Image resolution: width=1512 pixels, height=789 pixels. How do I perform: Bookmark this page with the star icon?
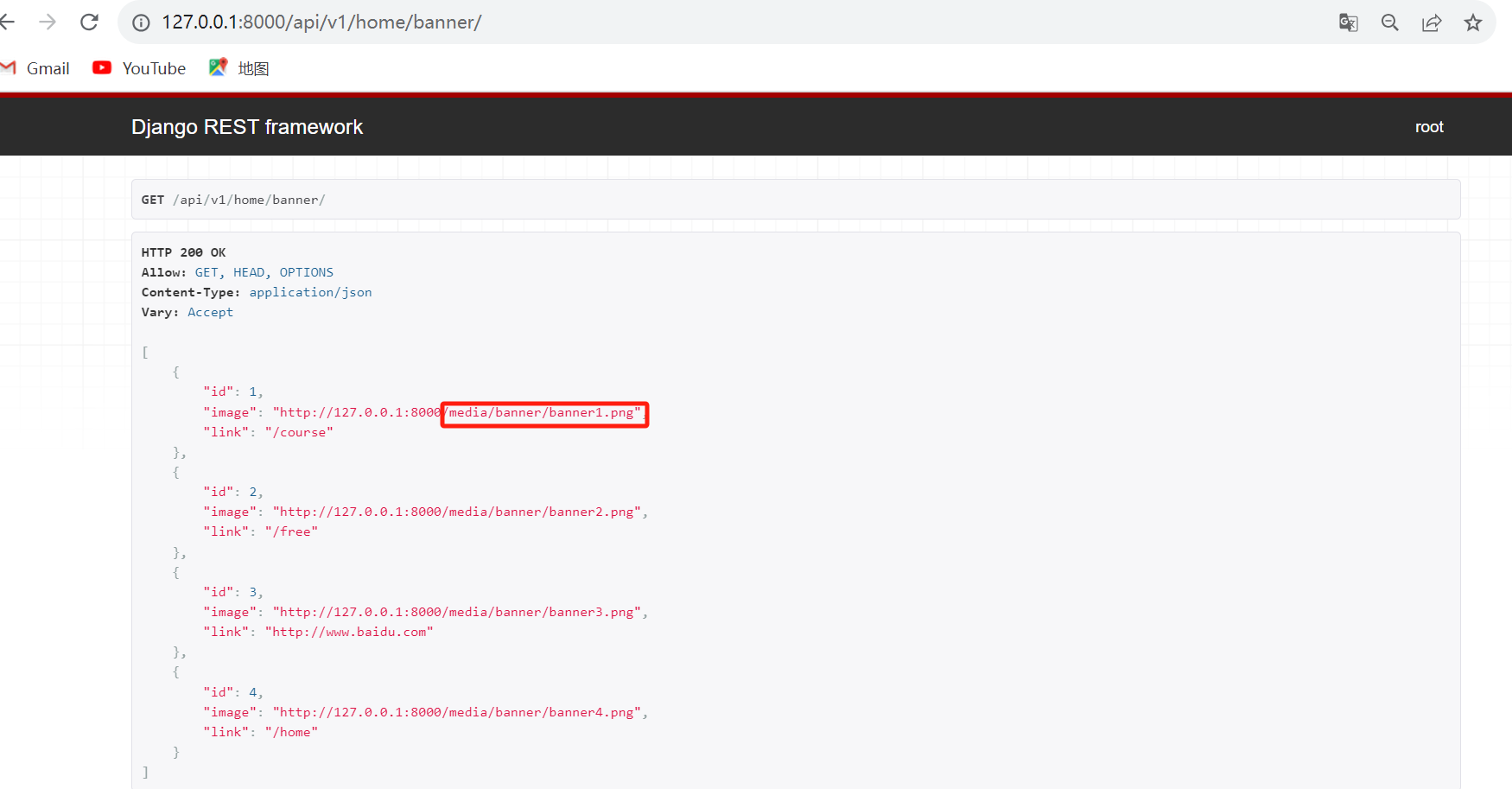[x=1473, y=22]
